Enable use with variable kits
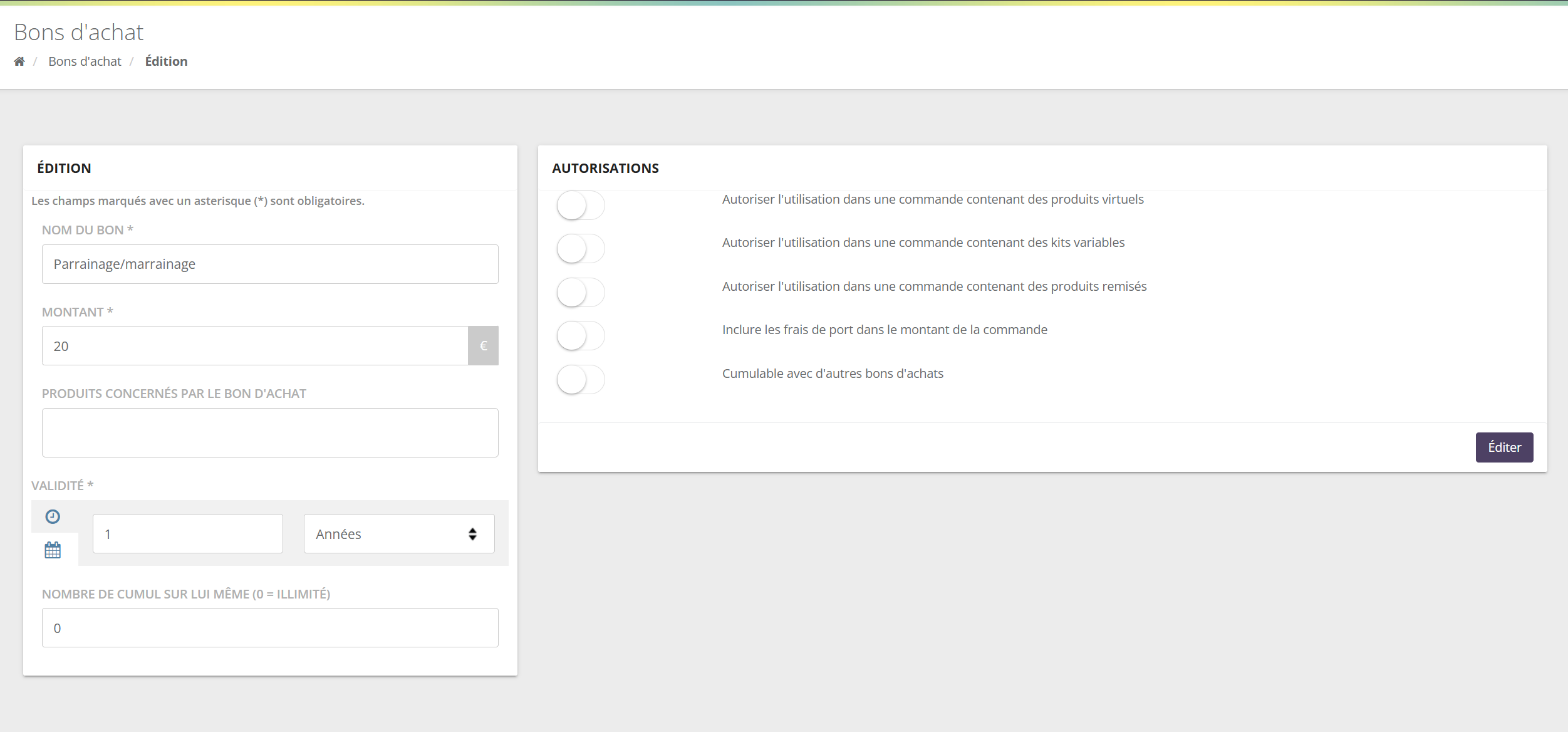Viewport: 1568px width, 732px height. [x=581, y=249]
